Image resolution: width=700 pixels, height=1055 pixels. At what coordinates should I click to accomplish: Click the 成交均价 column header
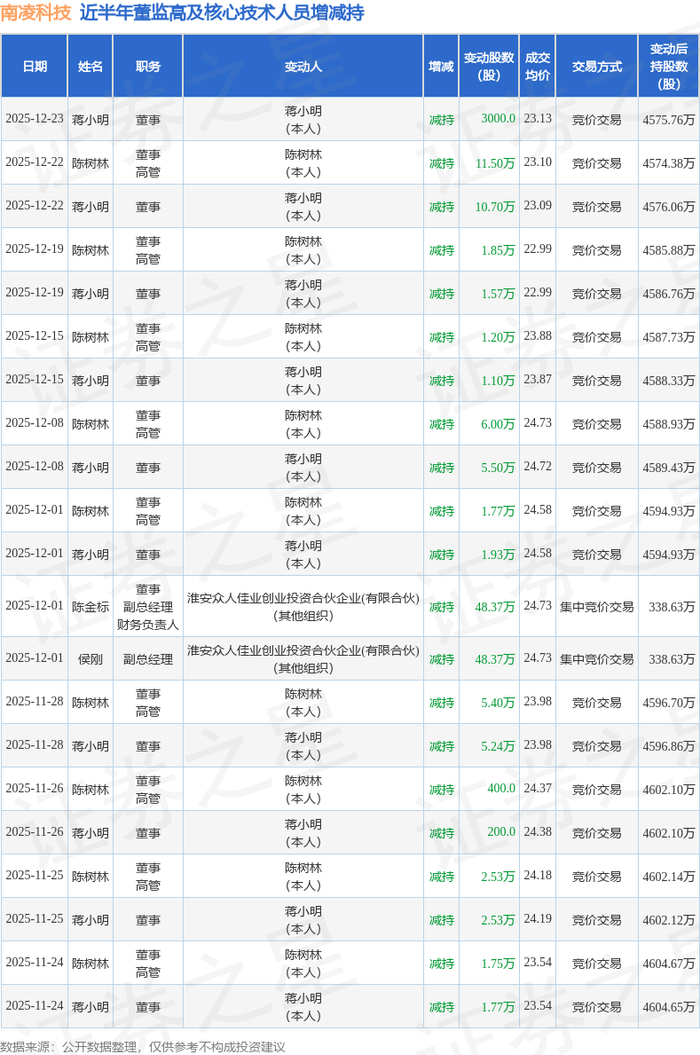click(537, 66)
